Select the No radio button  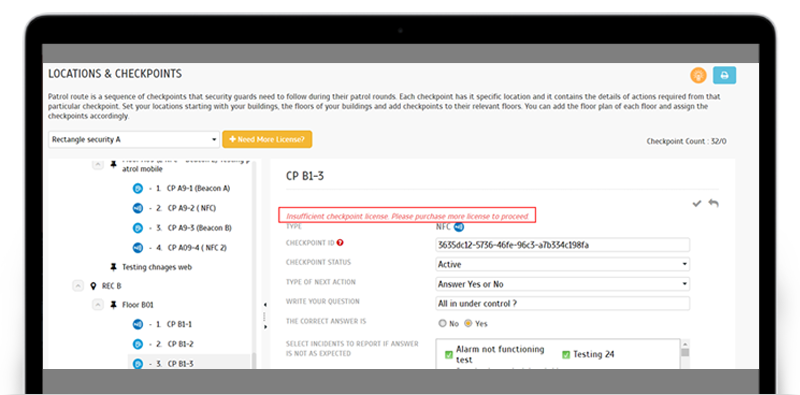click(x=442, y=324)
